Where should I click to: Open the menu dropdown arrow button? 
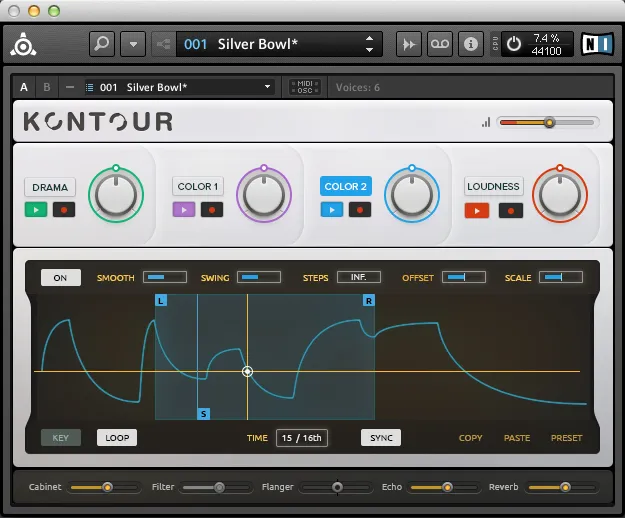tap(133, 44)
